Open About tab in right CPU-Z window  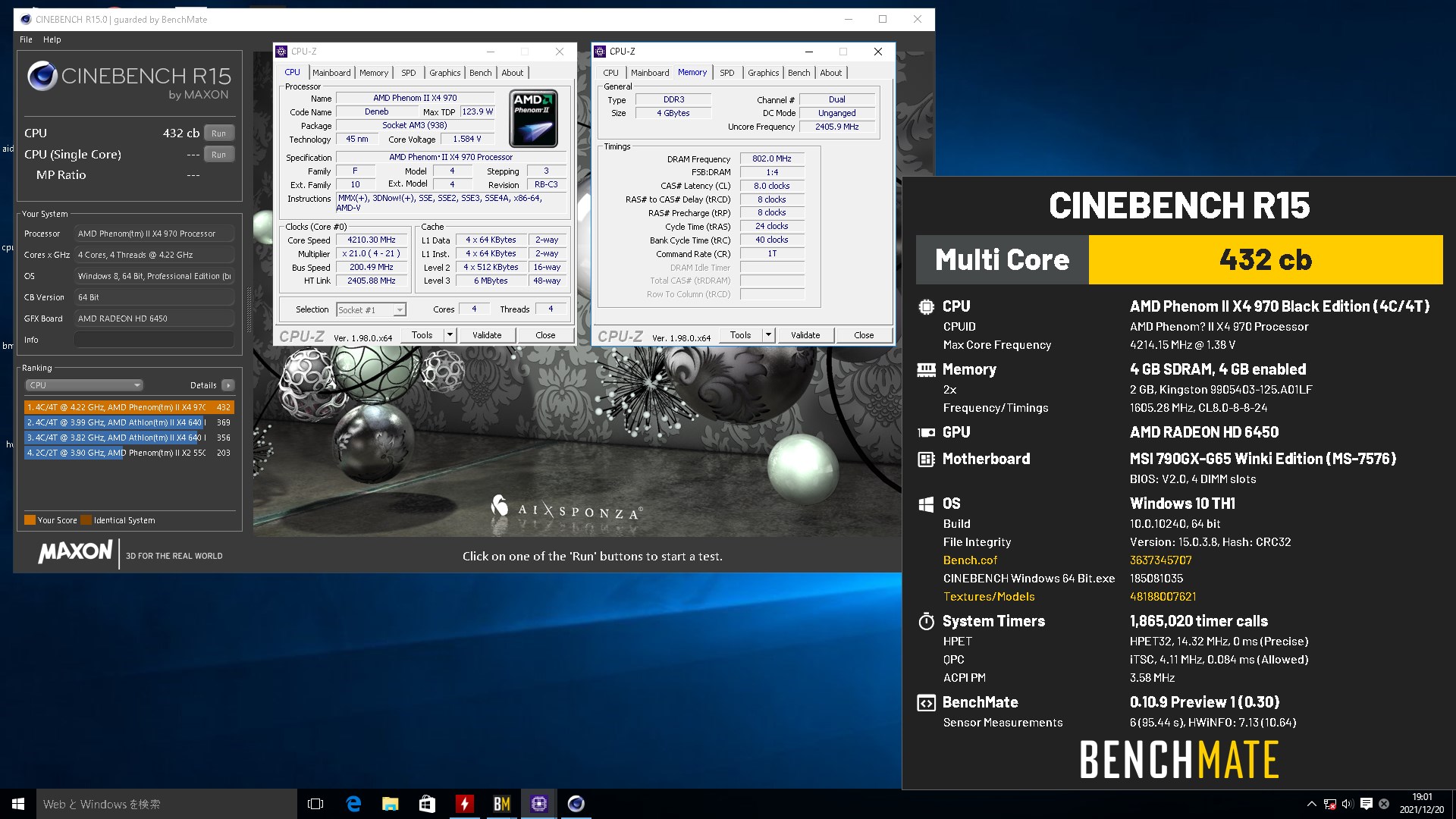(x=831, y=73)
